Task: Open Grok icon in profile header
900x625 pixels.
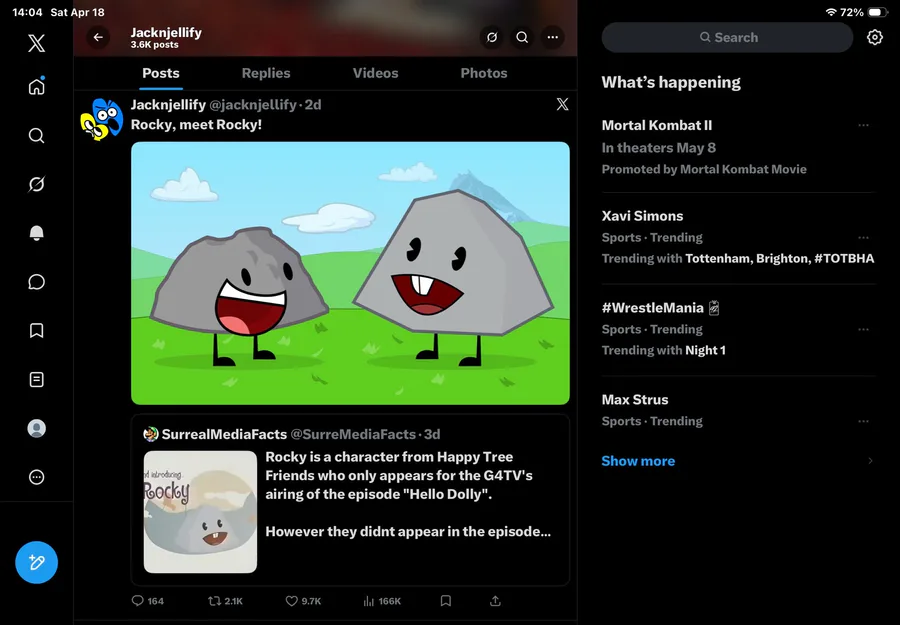Action: (492, 37)
